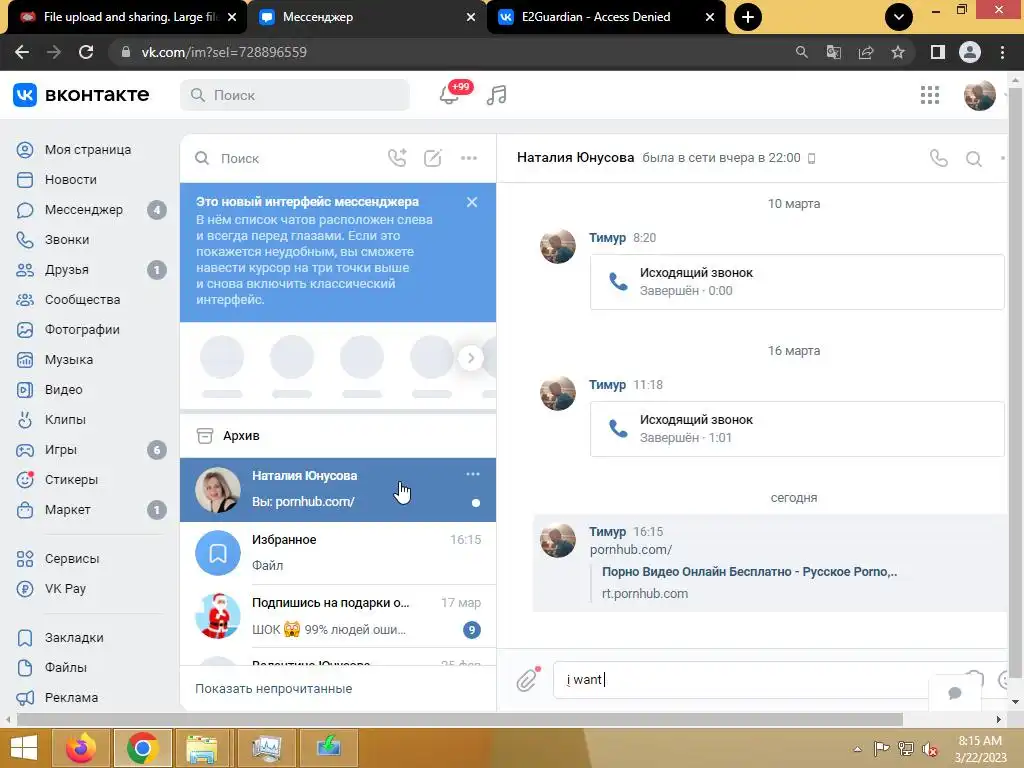Click Показать непрочитанные

(274, 688)
